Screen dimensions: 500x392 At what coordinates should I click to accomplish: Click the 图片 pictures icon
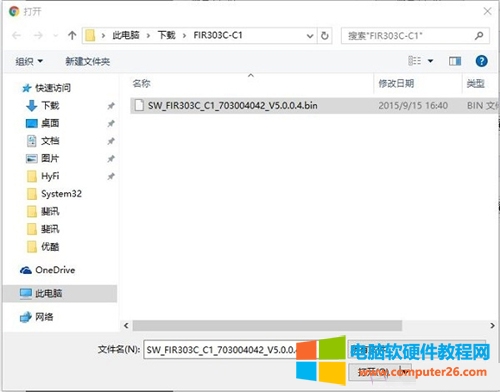coord(32,158)
